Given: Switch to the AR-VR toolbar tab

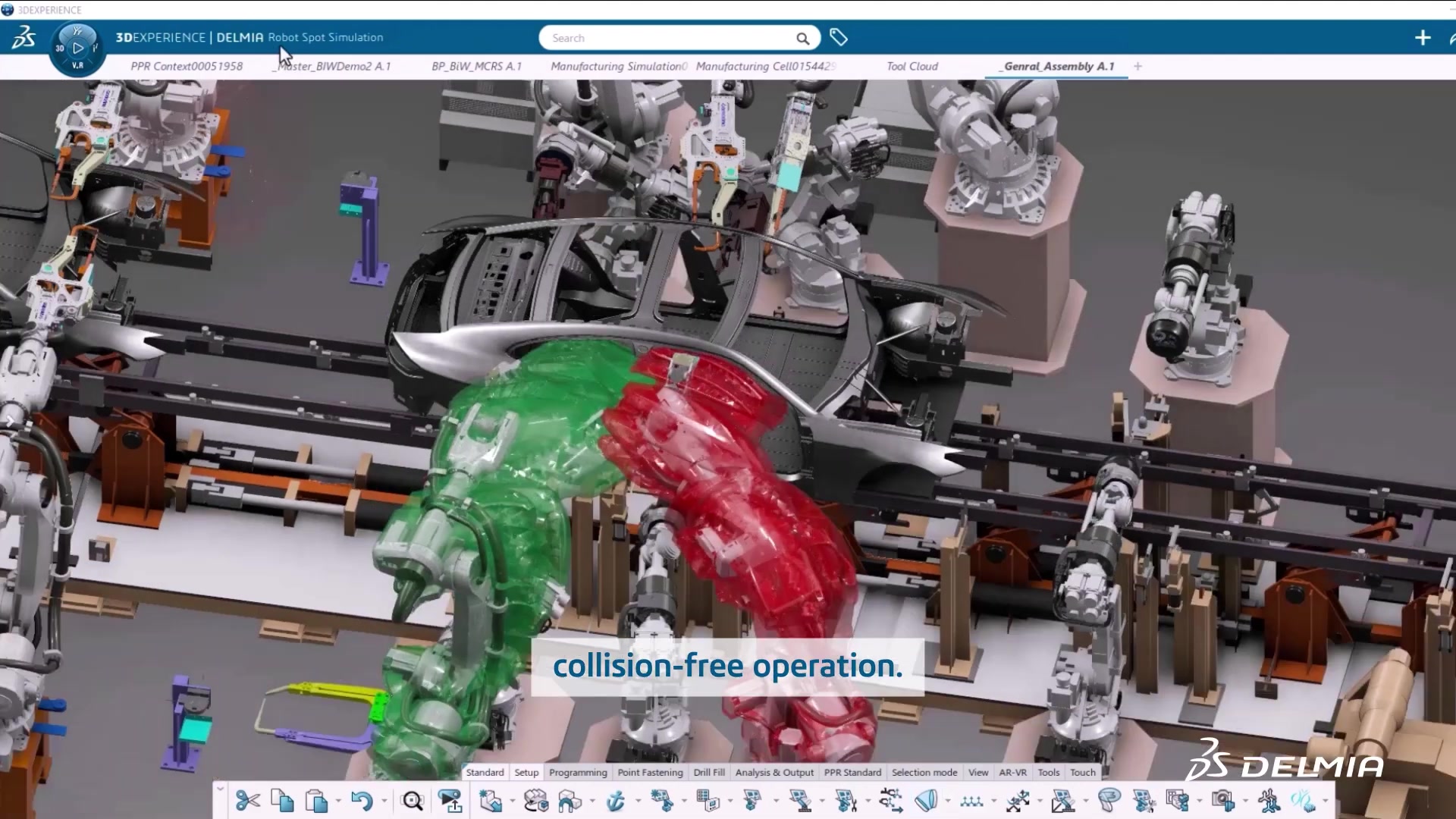Looking at the screenshot, I should point(1012,772).
